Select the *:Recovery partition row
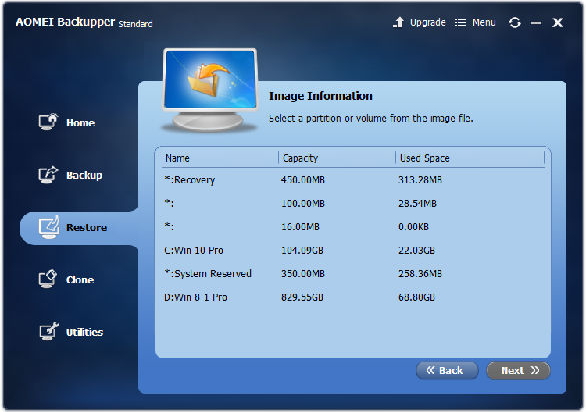Image resolution: width=586 pixels, height=412 pixels. pyautogui.click(x=353, y=180)
